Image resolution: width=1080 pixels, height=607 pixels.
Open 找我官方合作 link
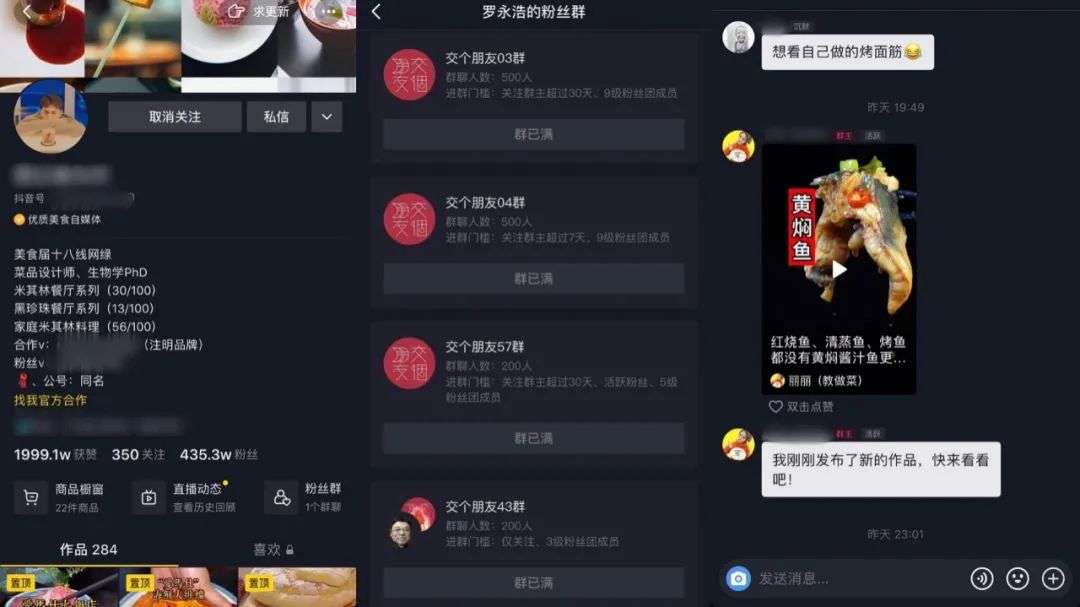[x=50, y=400]
